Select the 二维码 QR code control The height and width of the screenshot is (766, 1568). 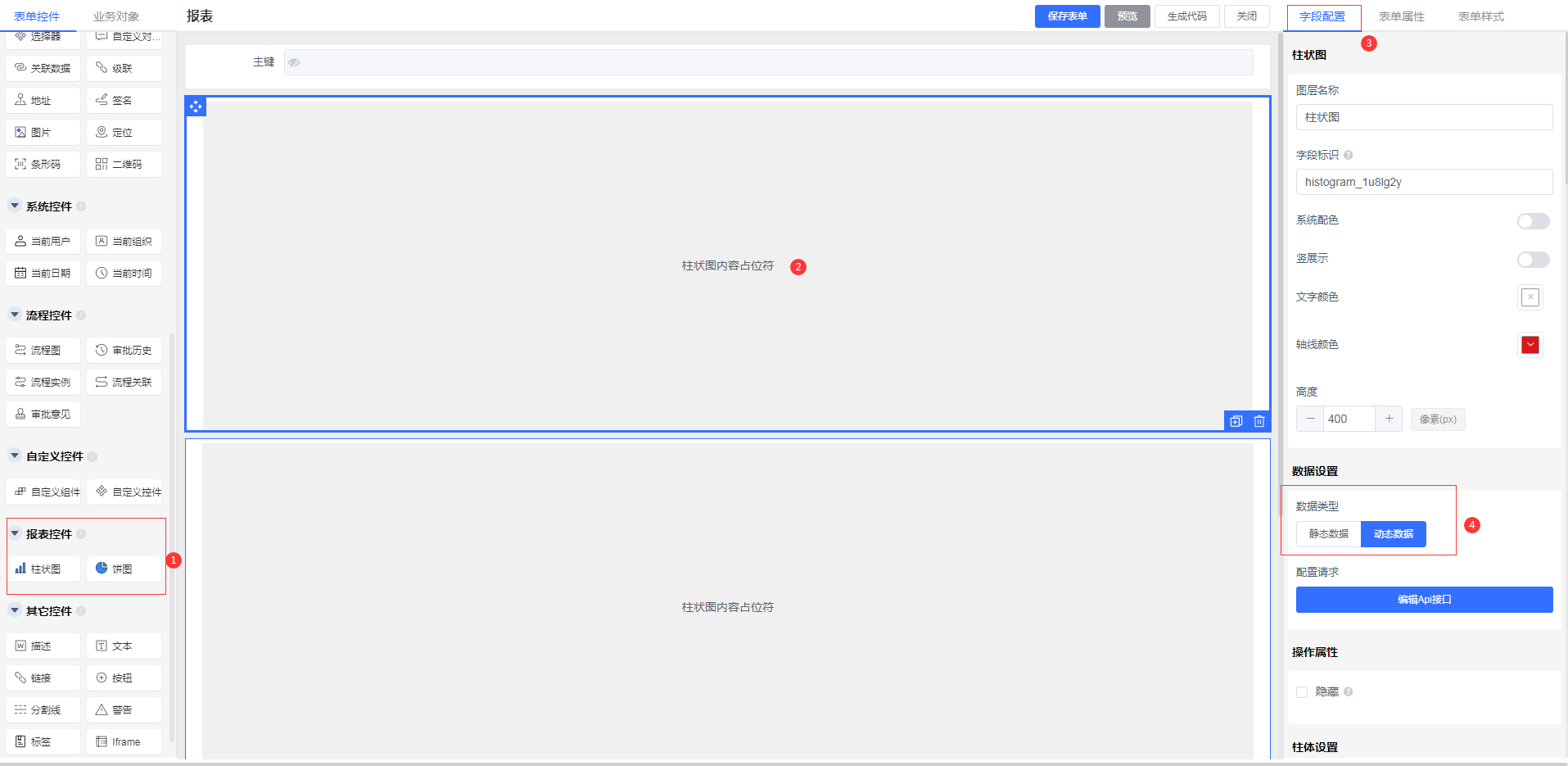coord(124,164)
